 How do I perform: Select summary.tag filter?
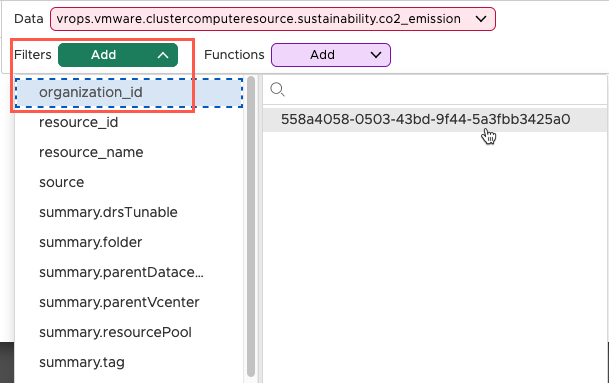click(129, 362)
